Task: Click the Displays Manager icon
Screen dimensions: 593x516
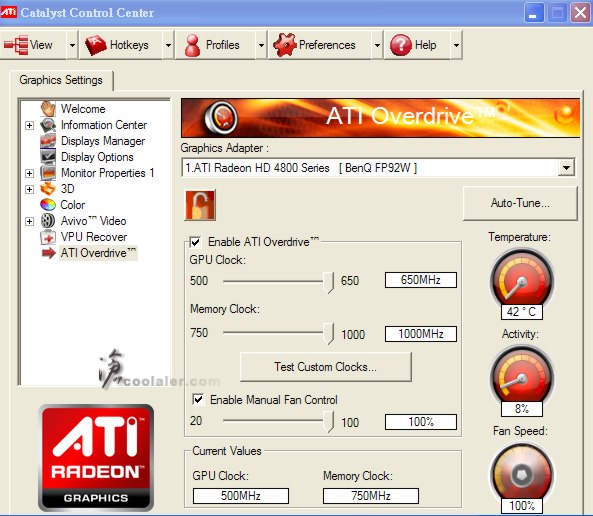Action: 48,141
